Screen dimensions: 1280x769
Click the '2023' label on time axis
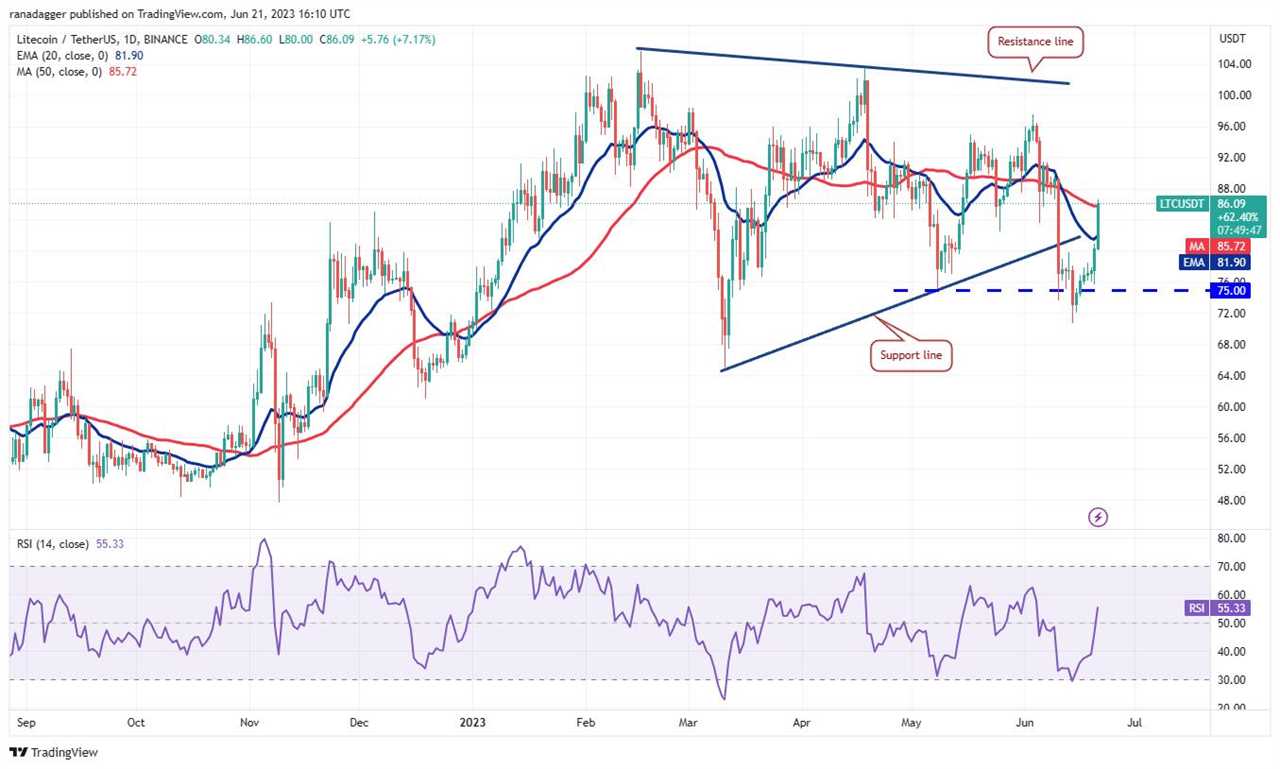(x=472, y=722)
